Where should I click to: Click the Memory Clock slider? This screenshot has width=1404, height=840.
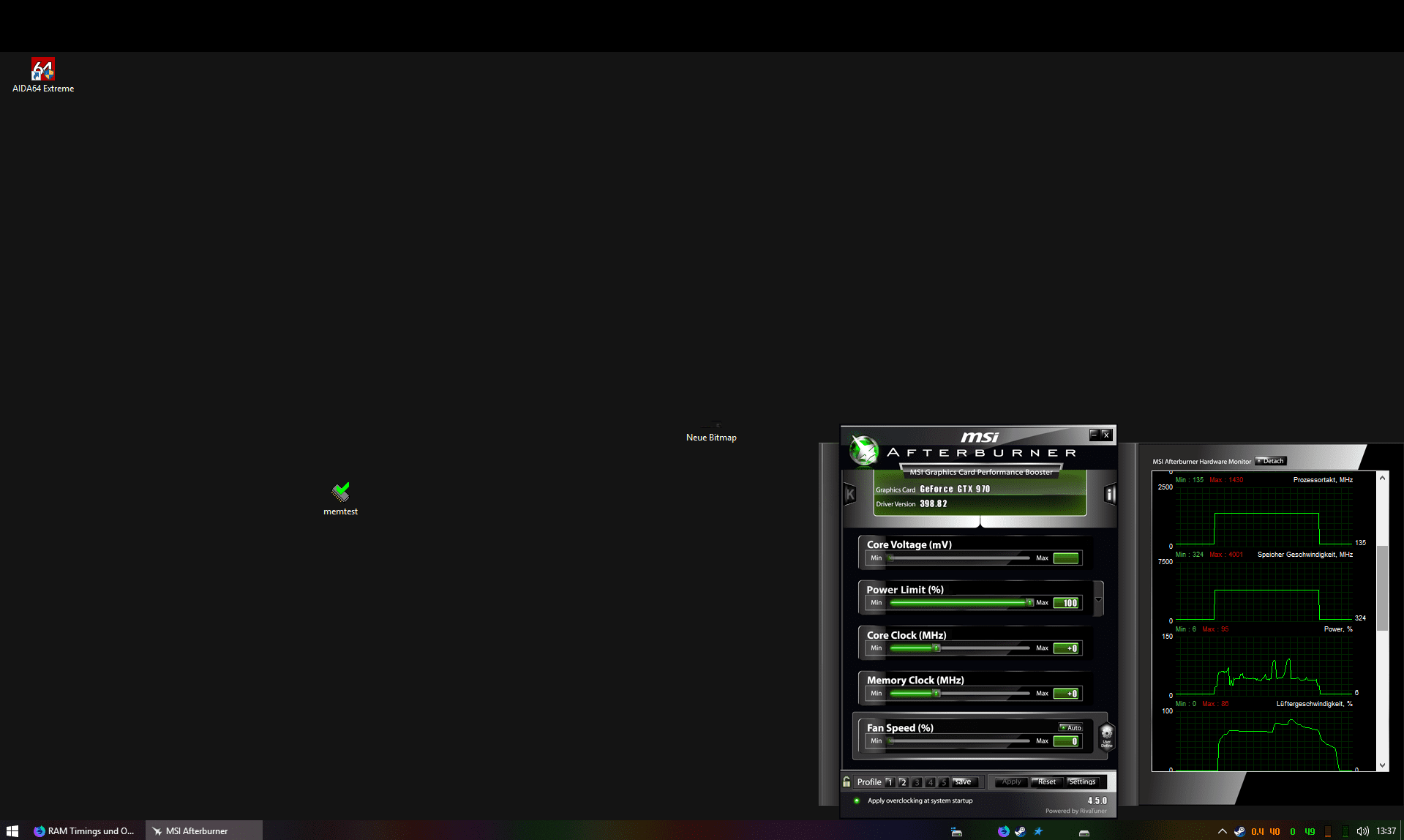pos(960,694)
